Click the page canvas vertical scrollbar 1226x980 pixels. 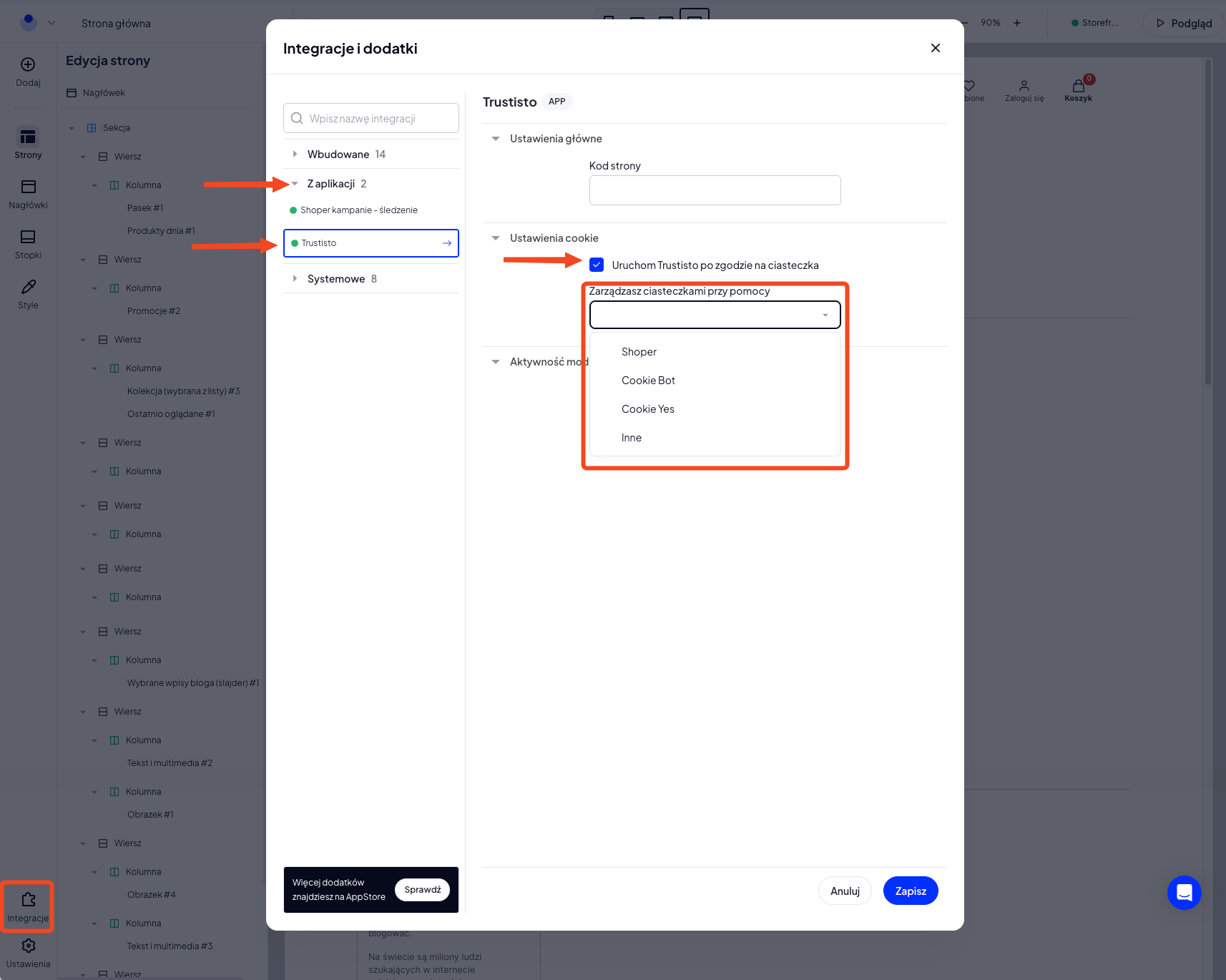click(x=1208, y=222)
